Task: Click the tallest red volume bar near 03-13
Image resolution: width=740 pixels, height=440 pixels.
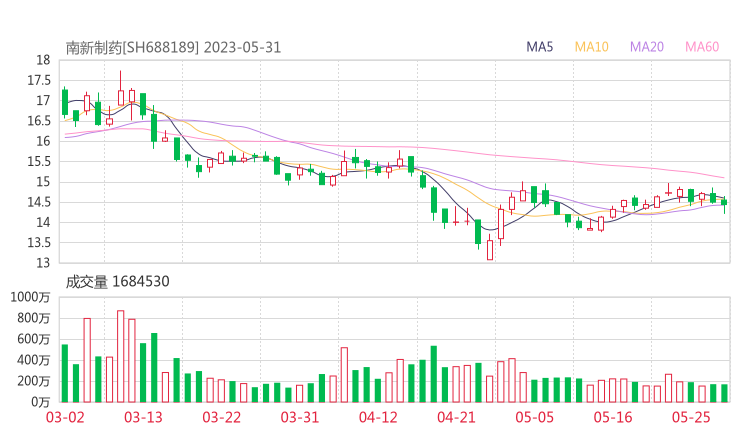Action: (120, 356)
